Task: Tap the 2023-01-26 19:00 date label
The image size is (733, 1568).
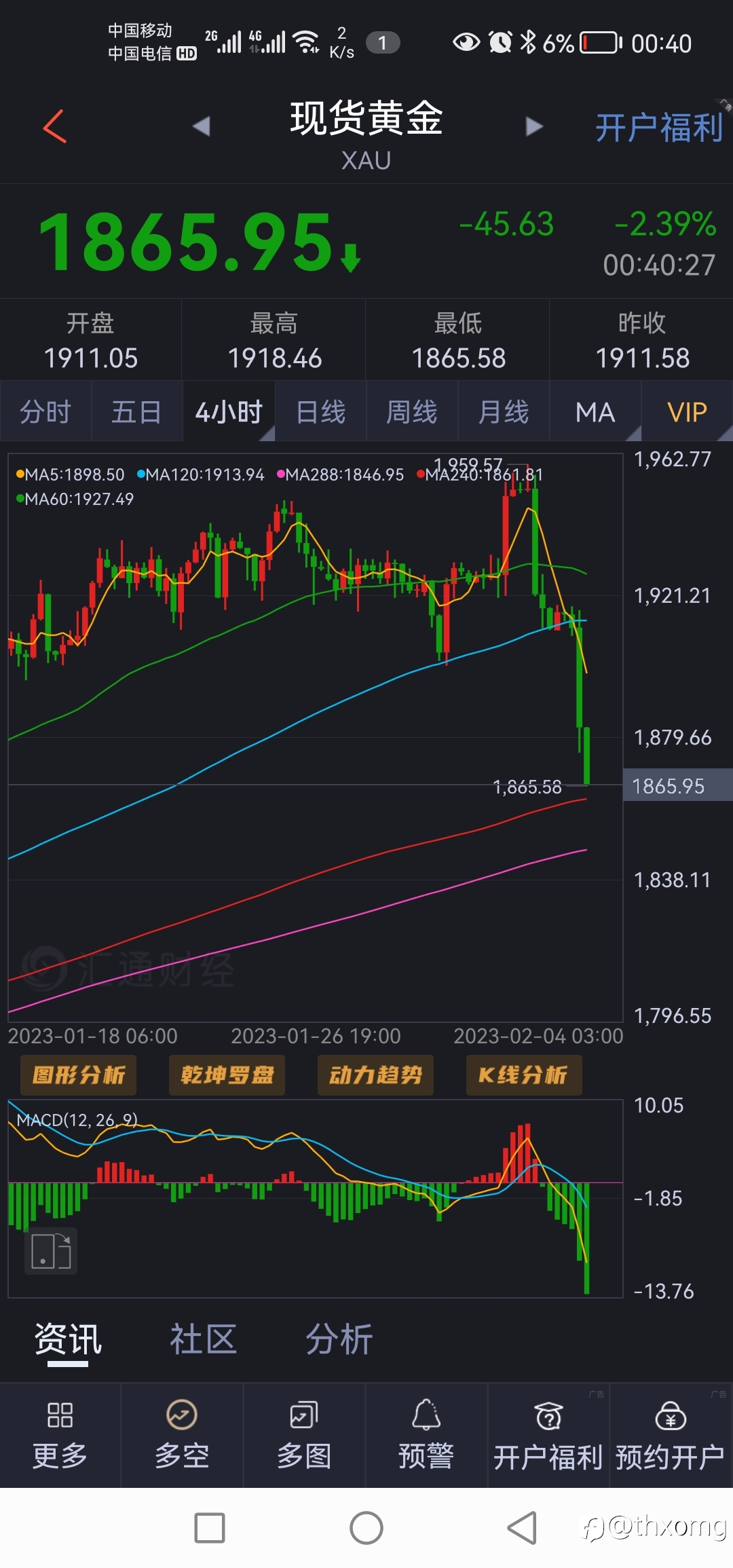Action: tap(316, 1036)
